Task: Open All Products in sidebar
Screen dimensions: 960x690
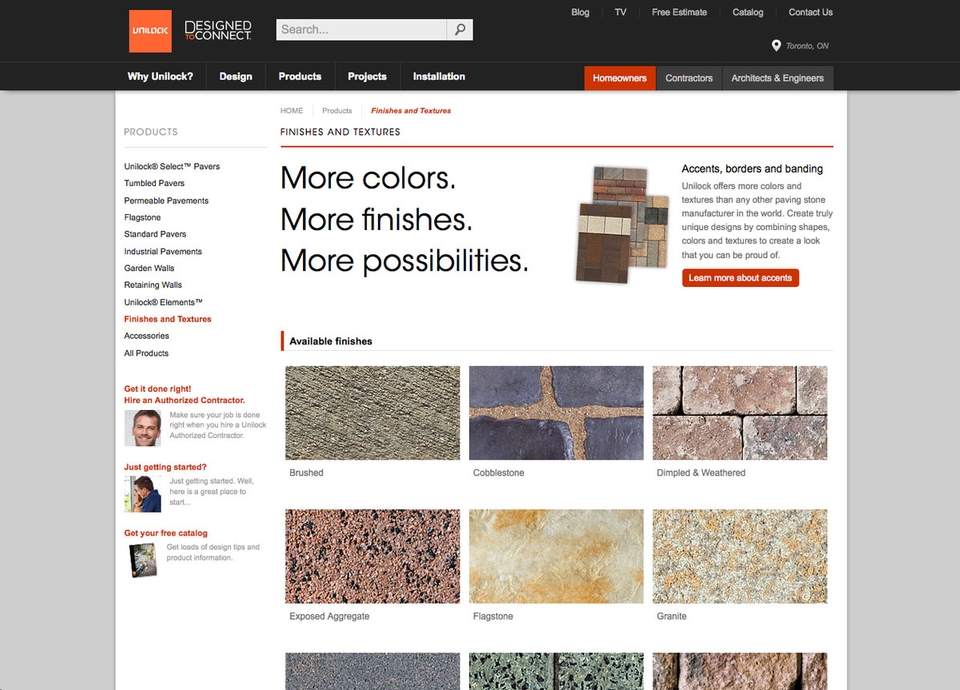Action: pyautogui.click(x=146, y=353)
